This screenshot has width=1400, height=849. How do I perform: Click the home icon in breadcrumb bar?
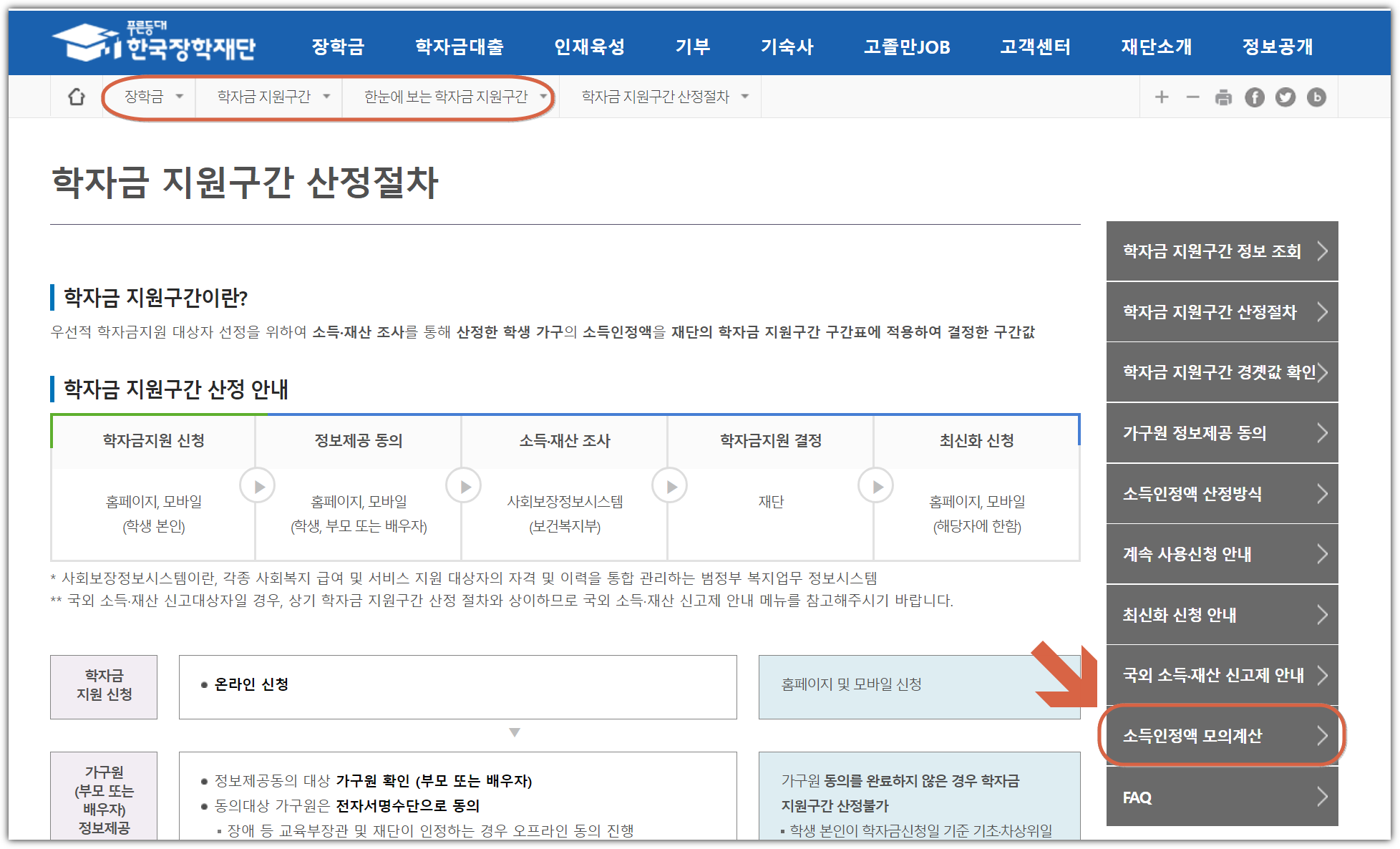[76, 97]
